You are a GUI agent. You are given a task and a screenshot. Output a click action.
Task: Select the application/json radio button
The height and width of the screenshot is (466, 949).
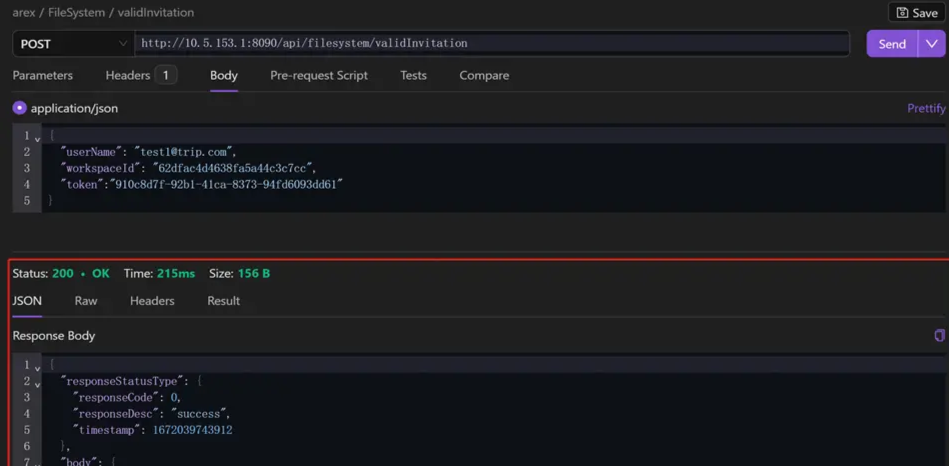tap(19, 108)
